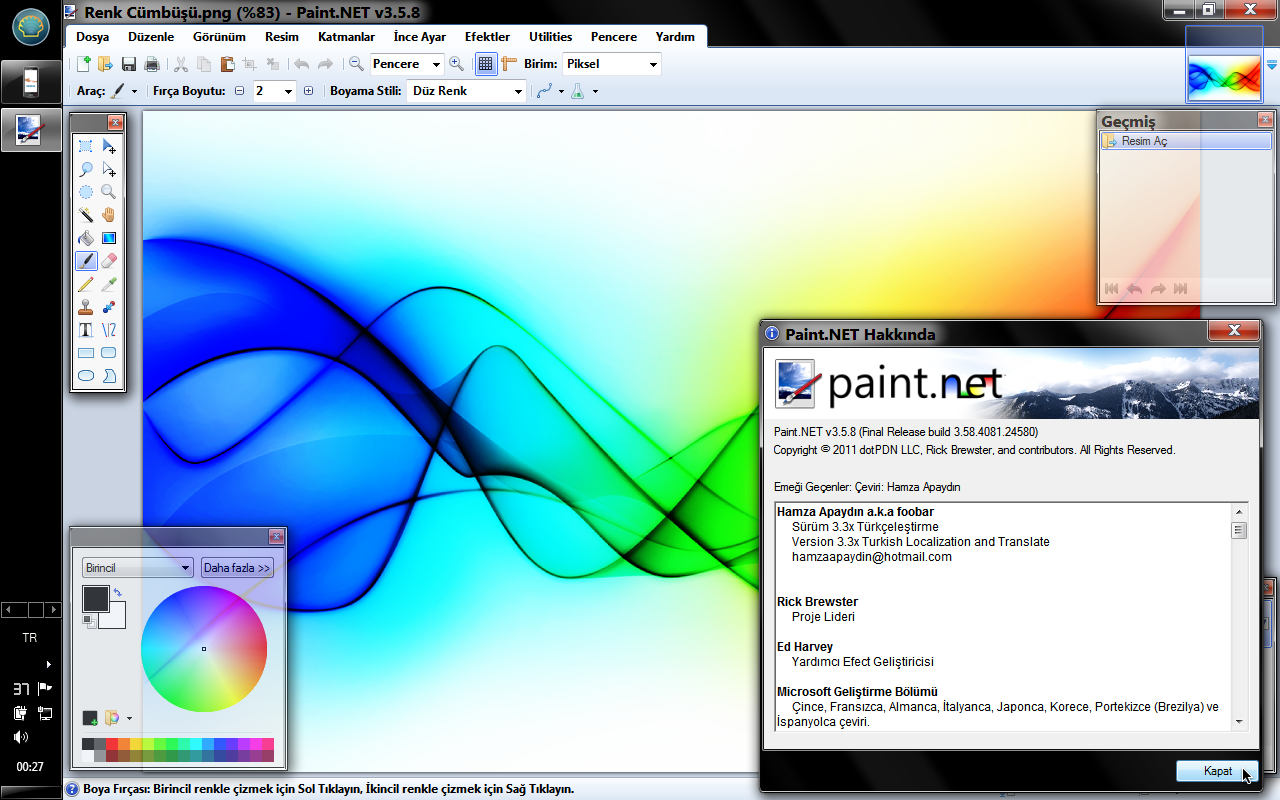Open the İnce Ayar menu

420,37
